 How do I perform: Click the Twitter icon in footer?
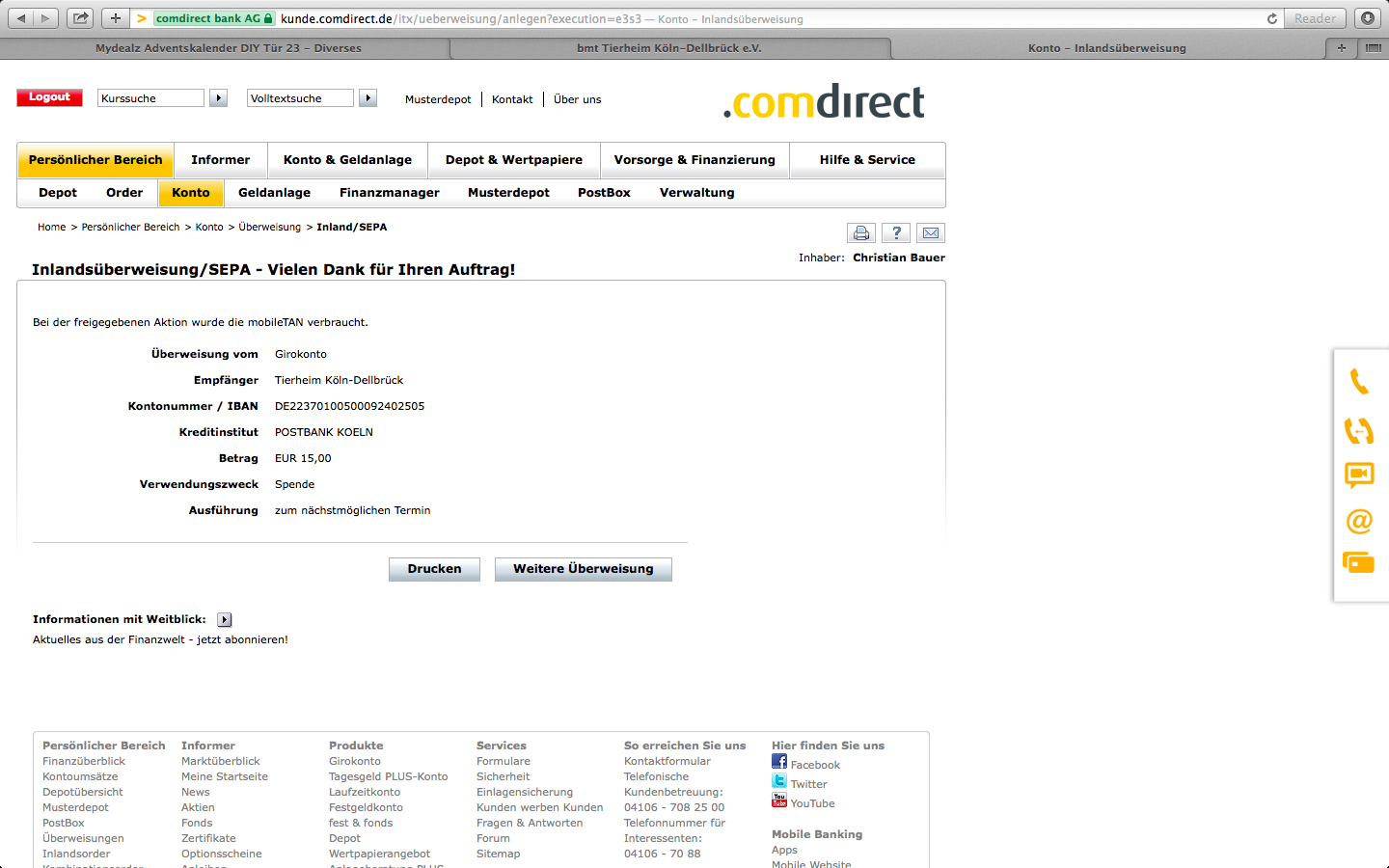779,780
